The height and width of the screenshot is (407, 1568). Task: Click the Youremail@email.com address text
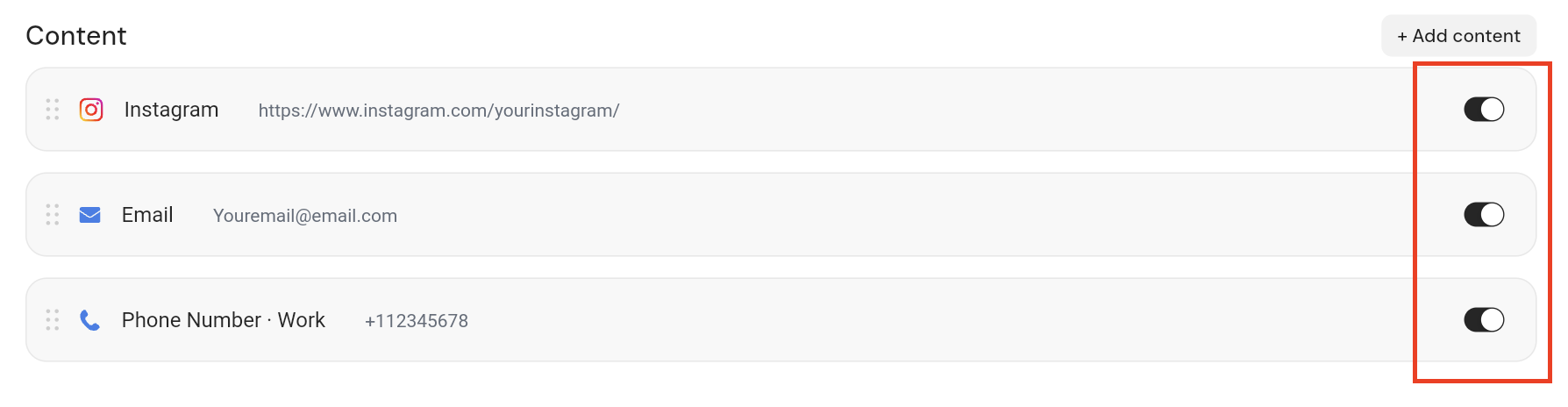point(305,216)
